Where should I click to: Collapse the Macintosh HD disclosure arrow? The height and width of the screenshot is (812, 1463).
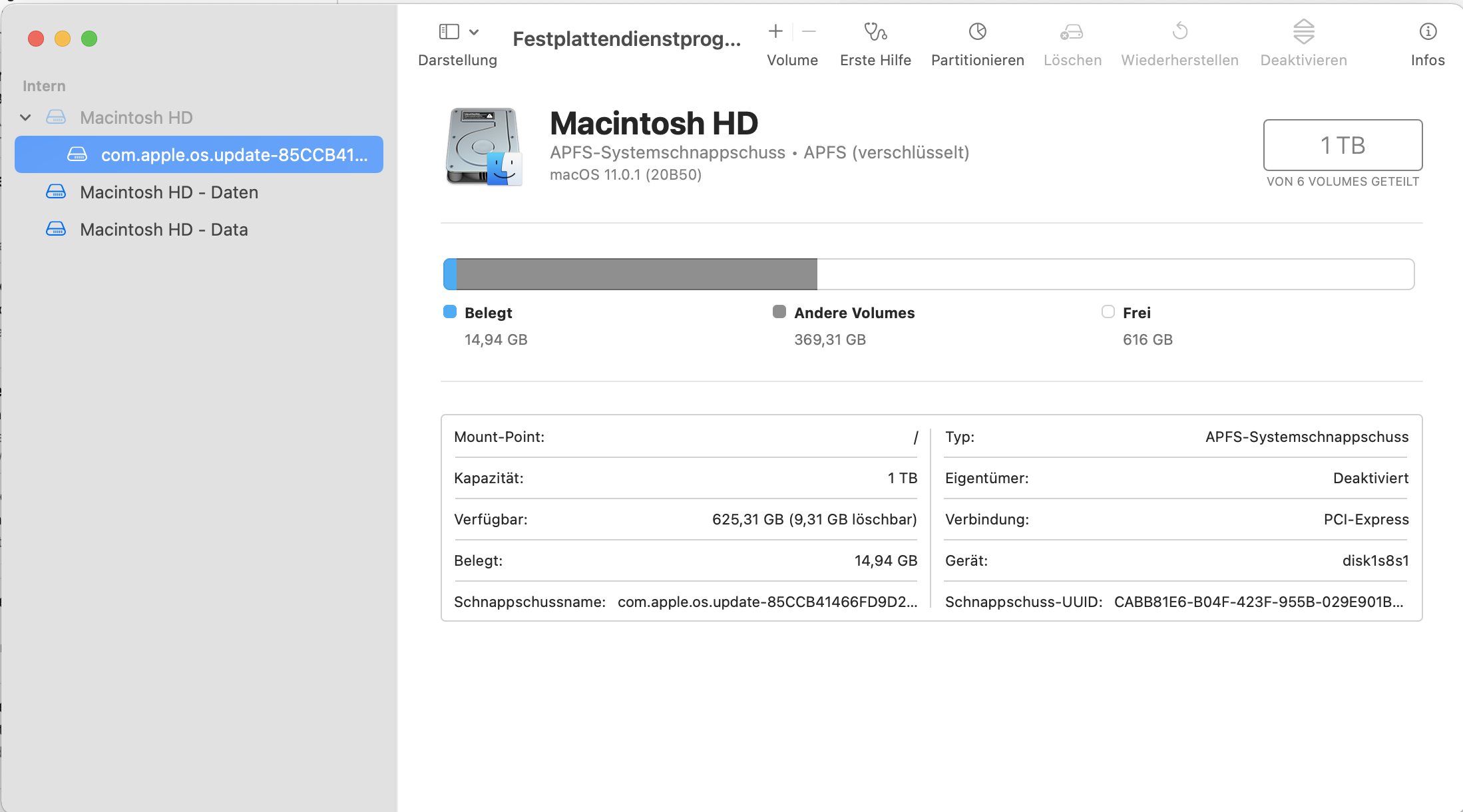pyautogui.click(x=26, y=118)
